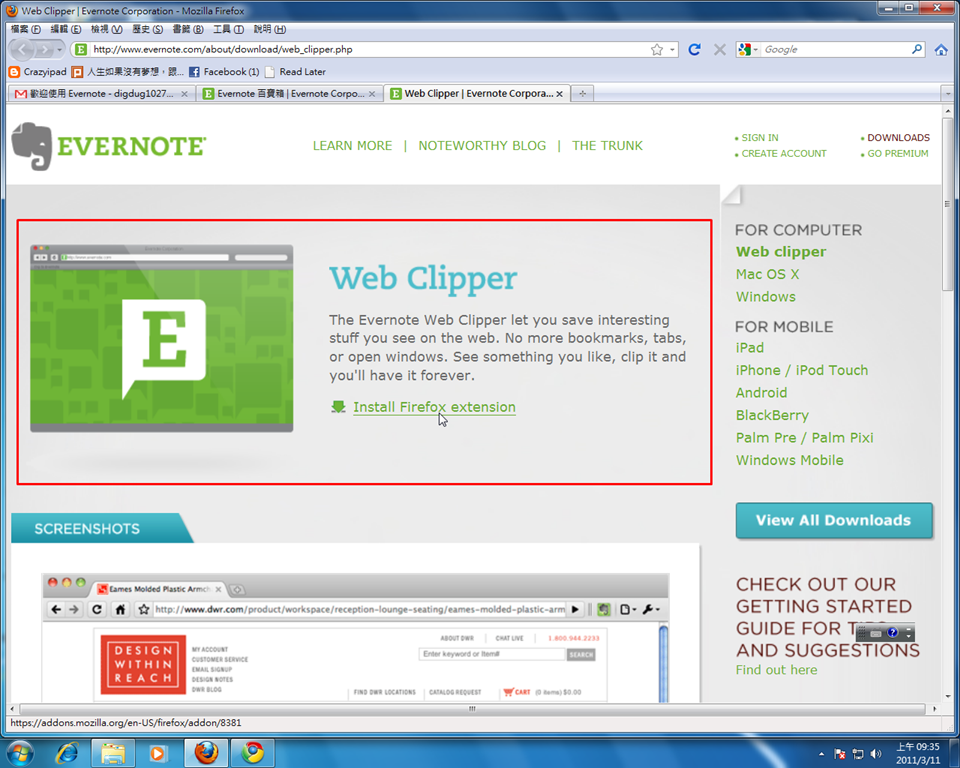960x768 pixels.
Task: Click the View All Downloads button
Action: tap(834, 521)
